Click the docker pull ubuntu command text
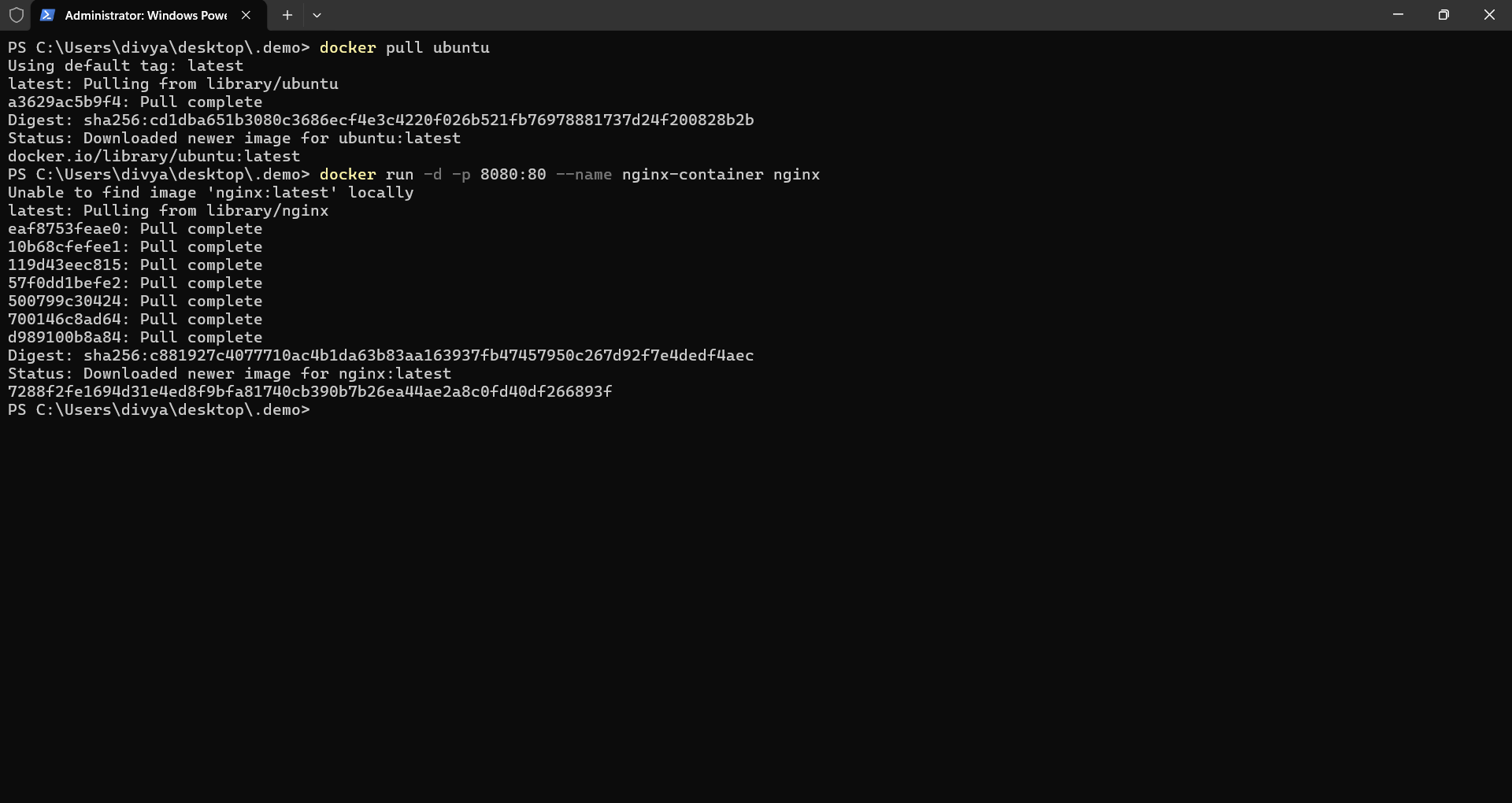This screenshot has width=1512, height=803. point(404,47)
